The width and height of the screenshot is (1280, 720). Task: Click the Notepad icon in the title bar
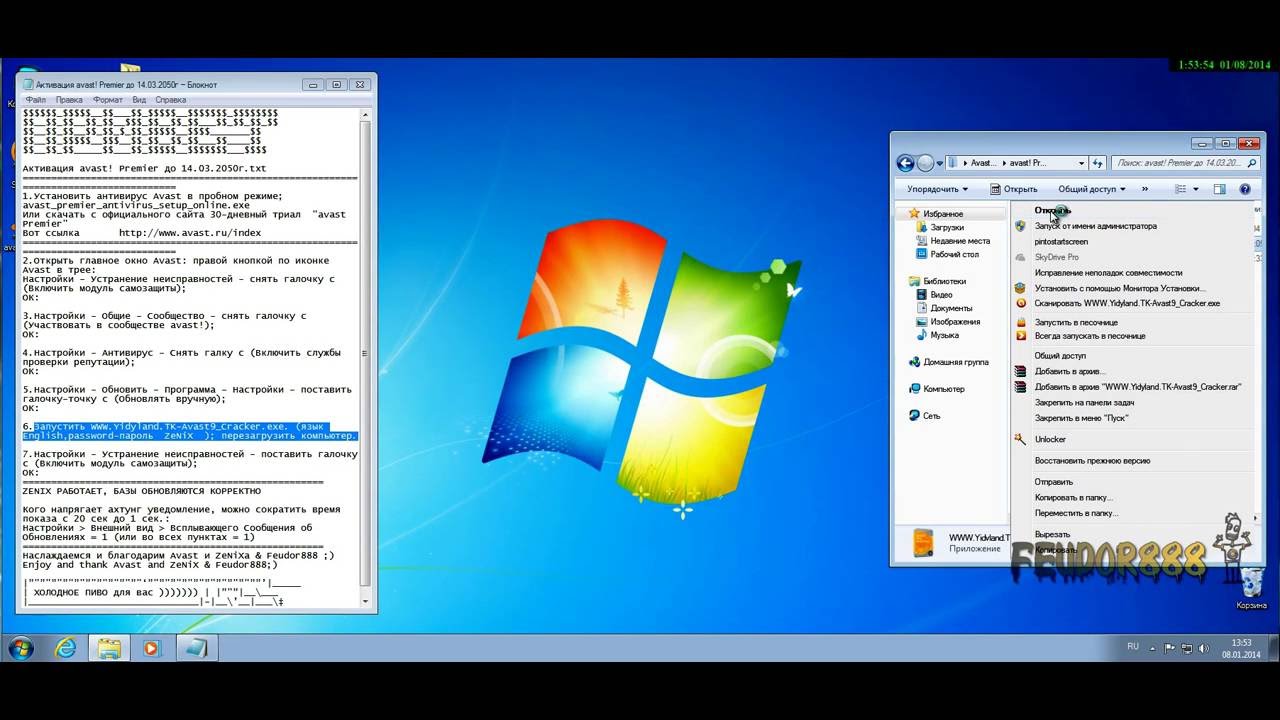[27, 85]
